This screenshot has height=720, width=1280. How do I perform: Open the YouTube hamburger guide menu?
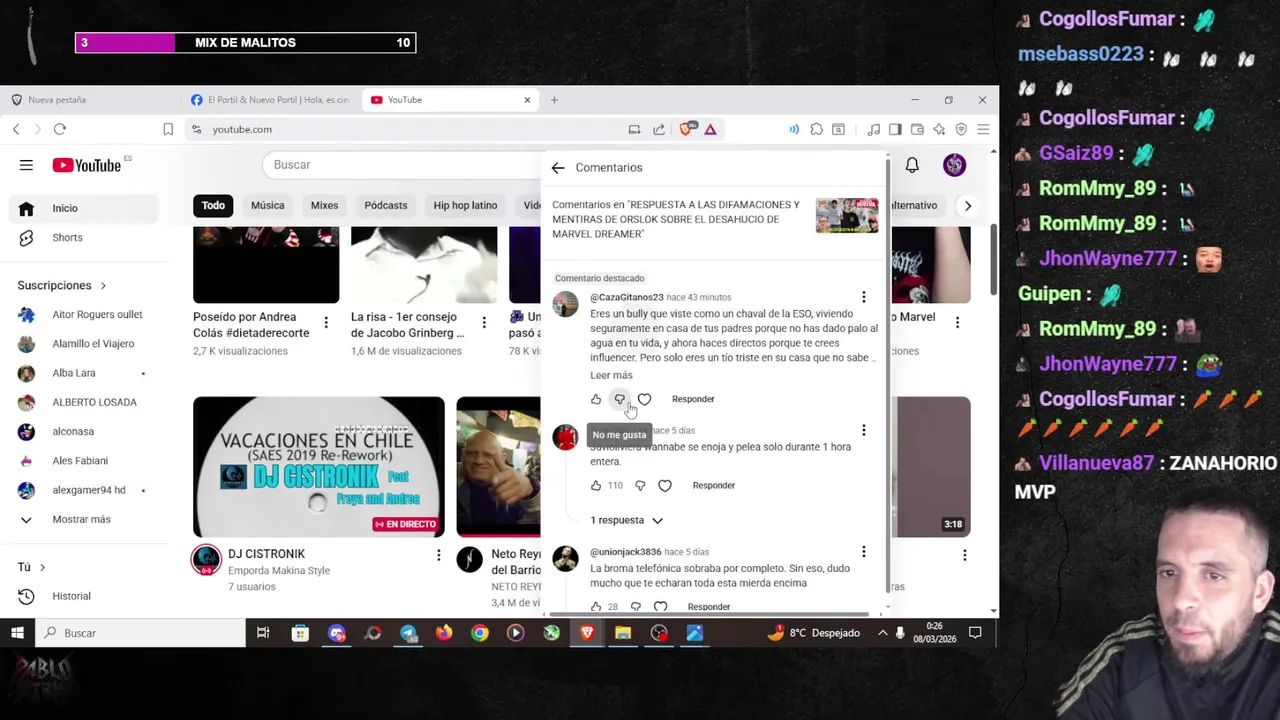(x=26, y=165)
